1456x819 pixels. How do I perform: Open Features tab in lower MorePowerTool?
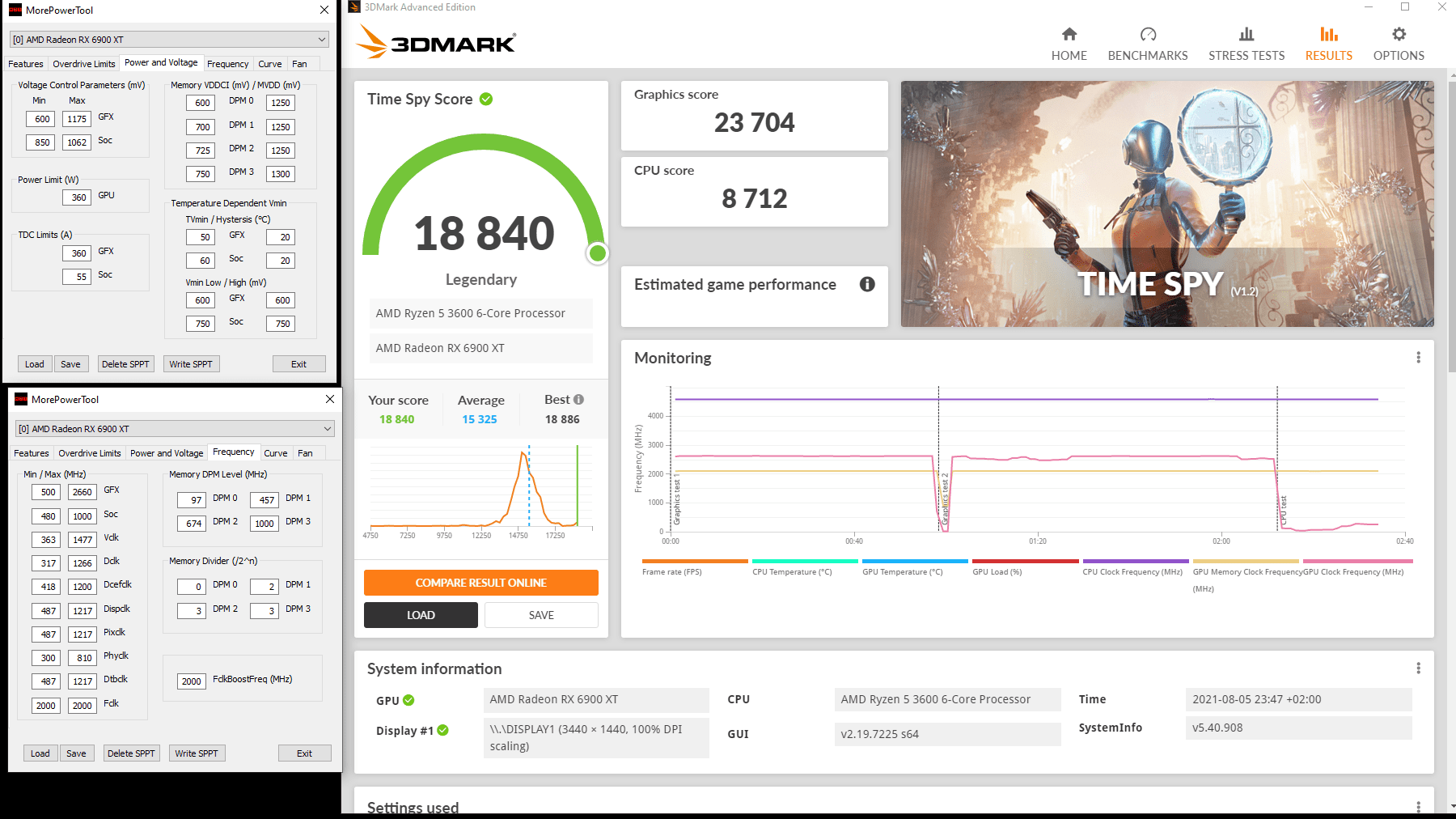point(32,453)
